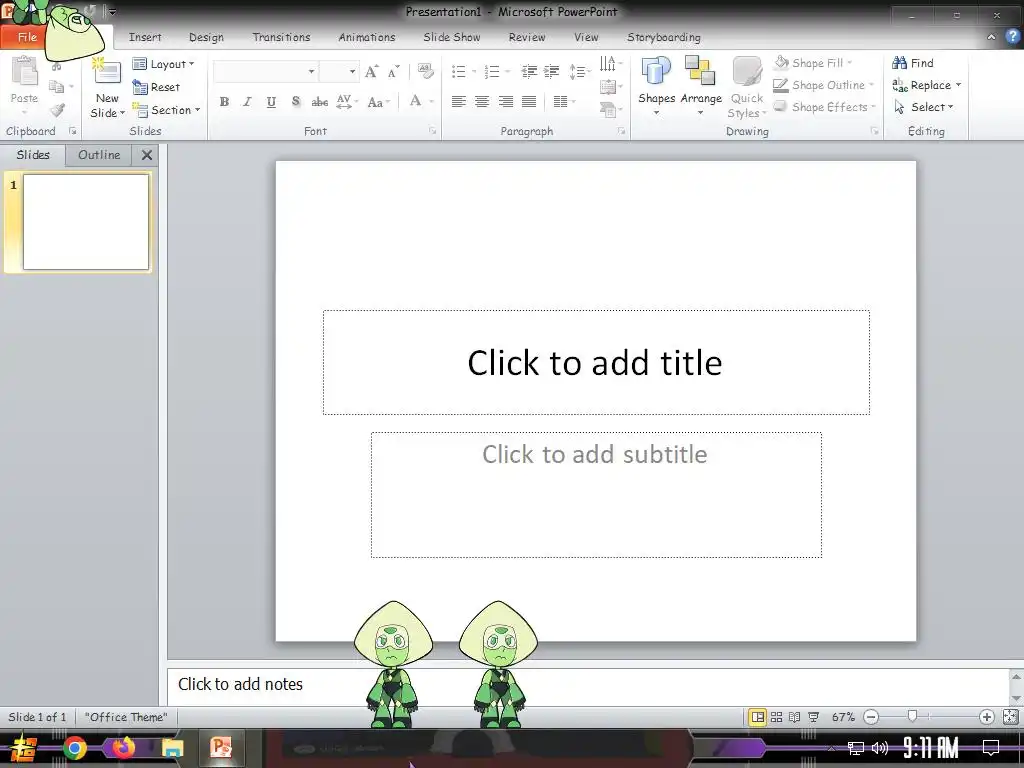Click the Find button

tap(913, 63)
